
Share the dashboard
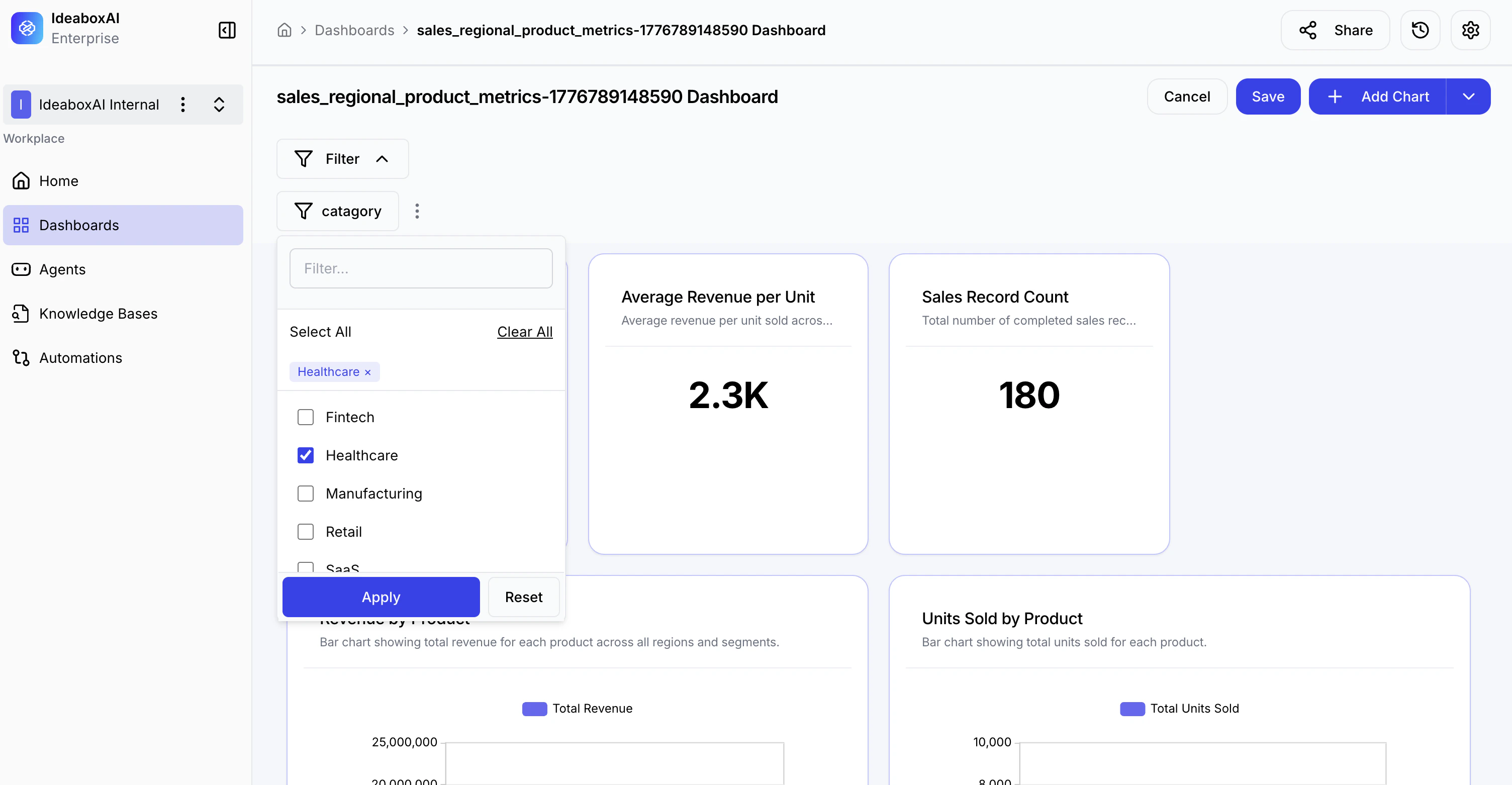(1335, 30)
